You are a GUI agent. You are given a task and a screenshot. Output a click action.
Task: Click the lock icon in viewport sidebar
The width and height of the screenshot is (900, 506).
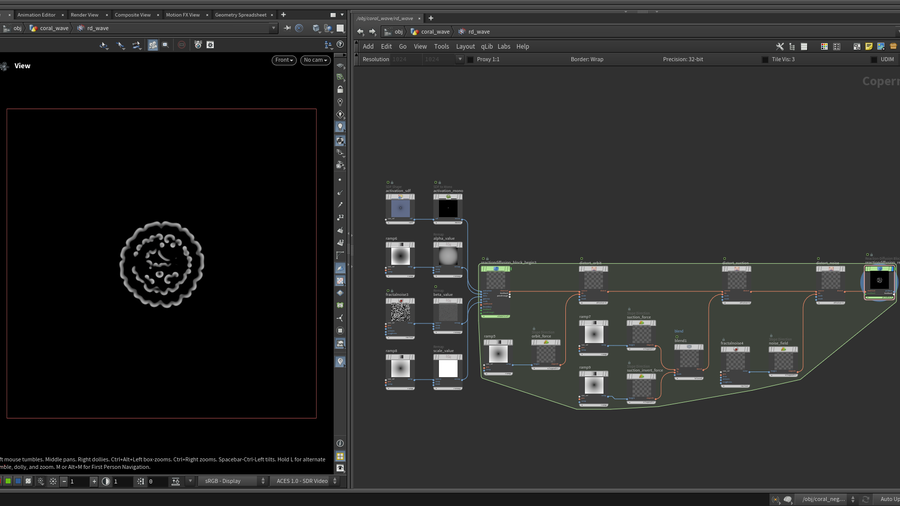click(x=340, y=89)
